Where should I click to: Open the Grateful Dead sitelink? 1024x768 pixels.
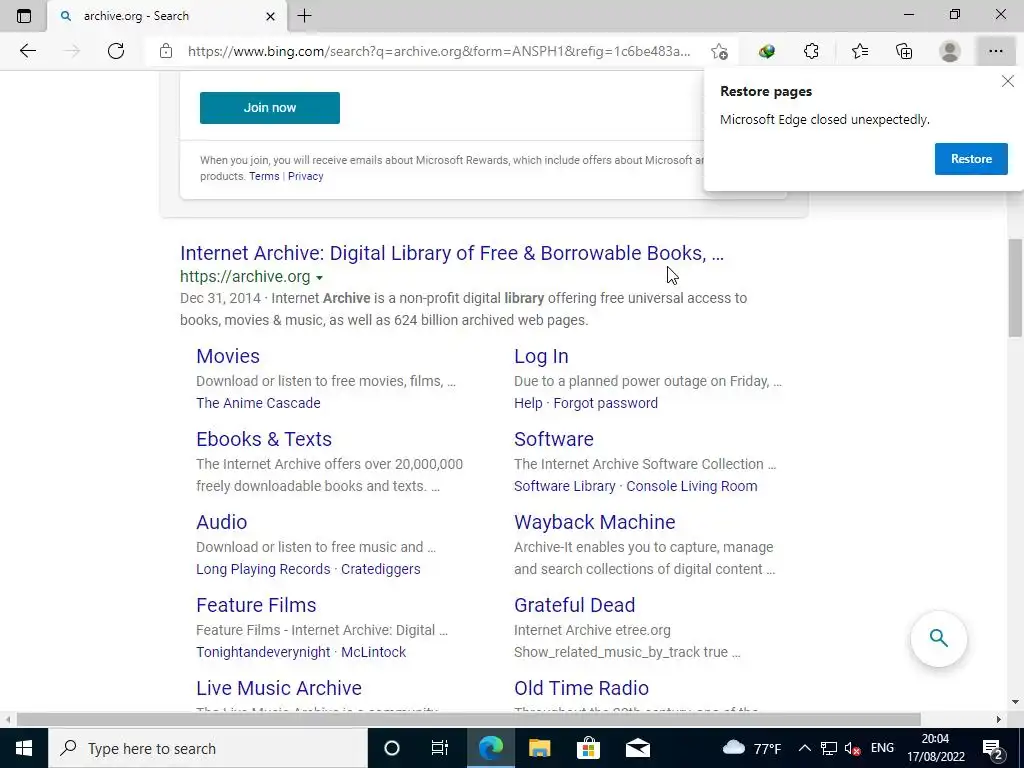pos(575,605)
